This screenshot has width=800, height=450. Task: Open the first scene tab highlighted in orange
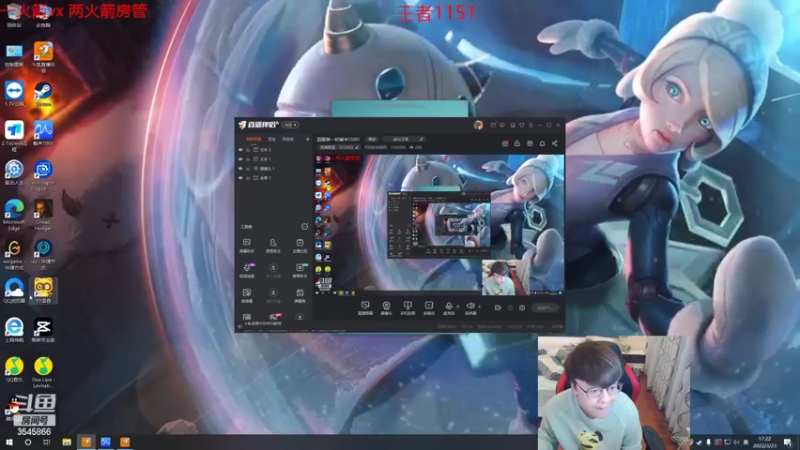pyautogui.click(x=254, y=139)
